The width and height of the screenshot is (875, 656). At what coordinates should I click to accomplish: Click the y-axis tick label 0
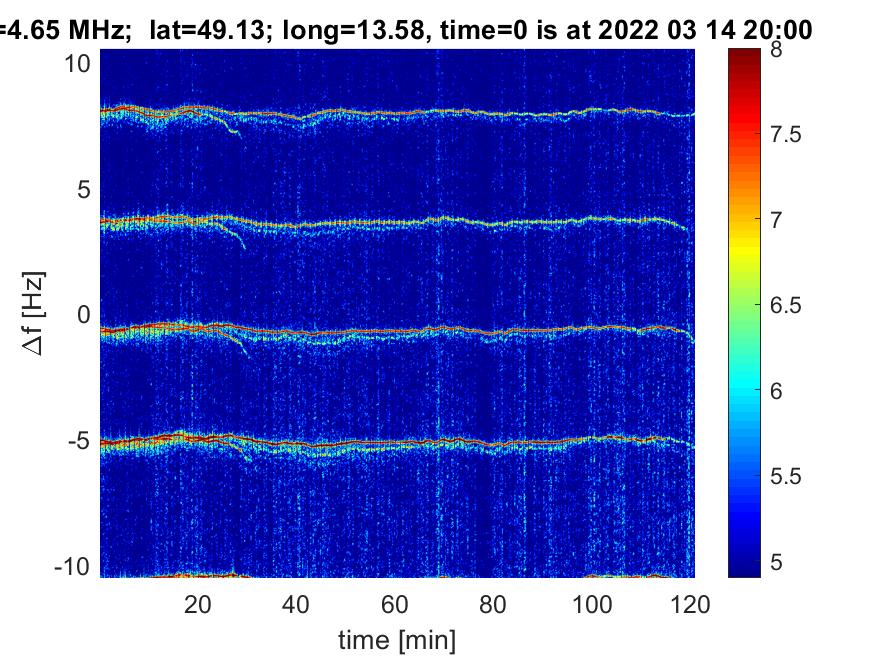click(x=84, y=315)
